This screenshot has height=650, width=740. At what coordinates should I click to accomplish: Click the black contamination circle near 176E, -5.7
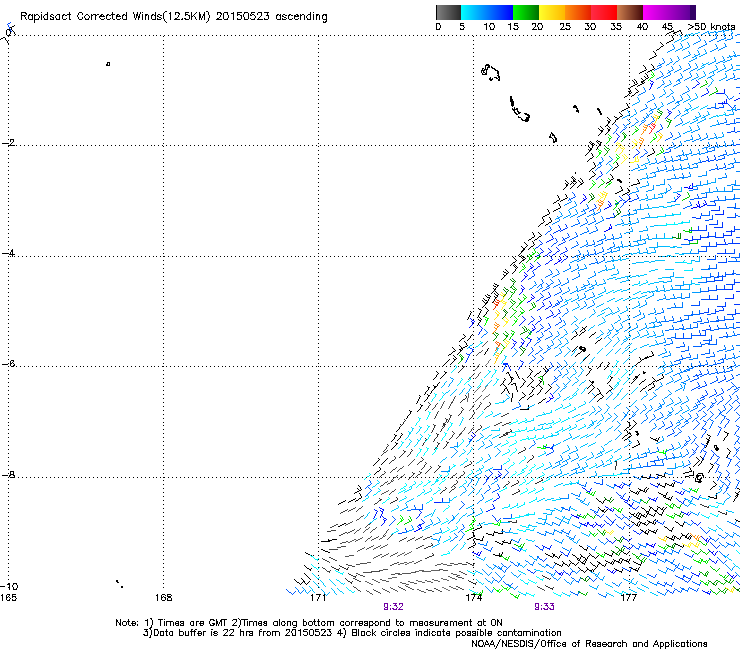pyautogui.click(x=582, y=349)
